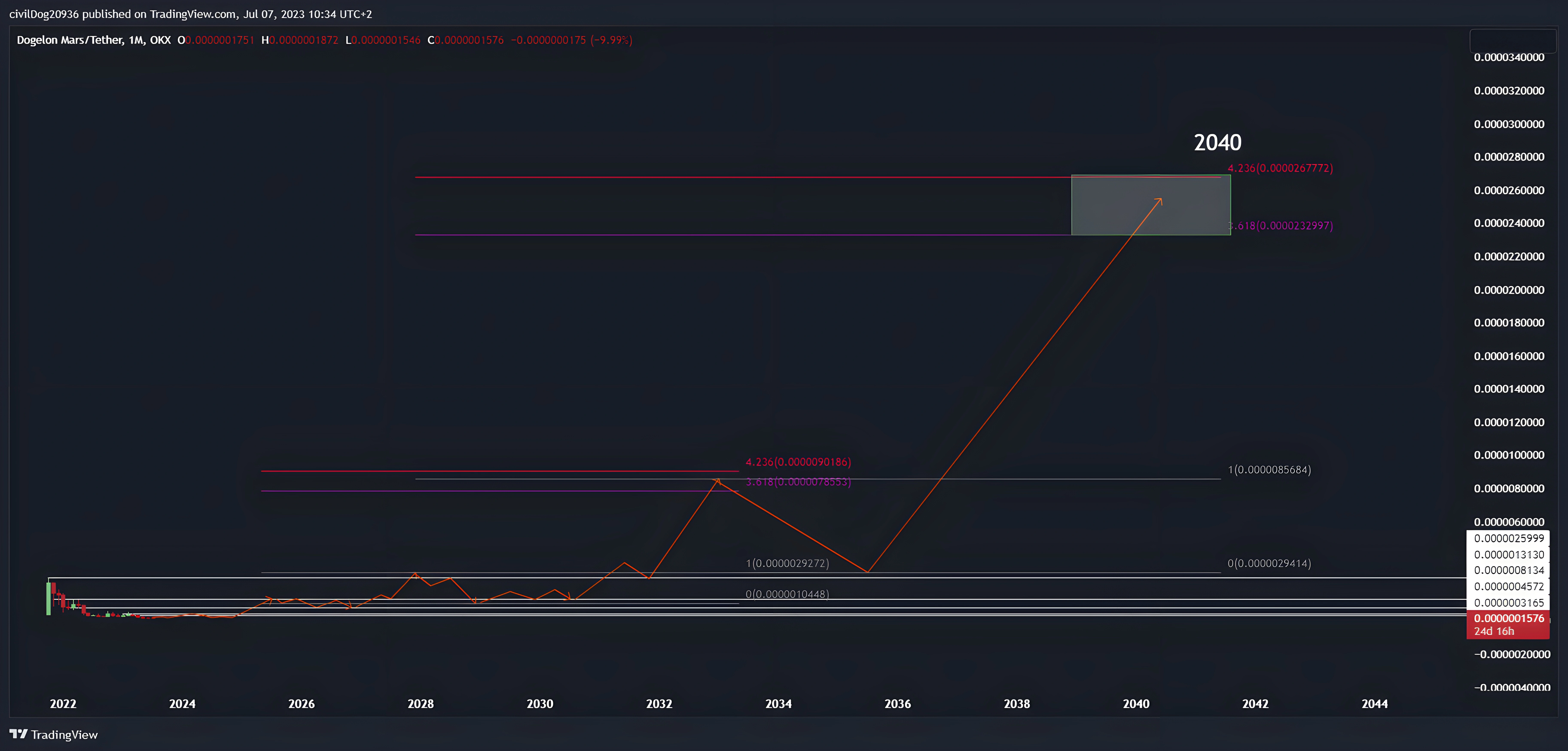Click the 2028 time axis label
This screenshot has height=751, width=1568.
421,704
